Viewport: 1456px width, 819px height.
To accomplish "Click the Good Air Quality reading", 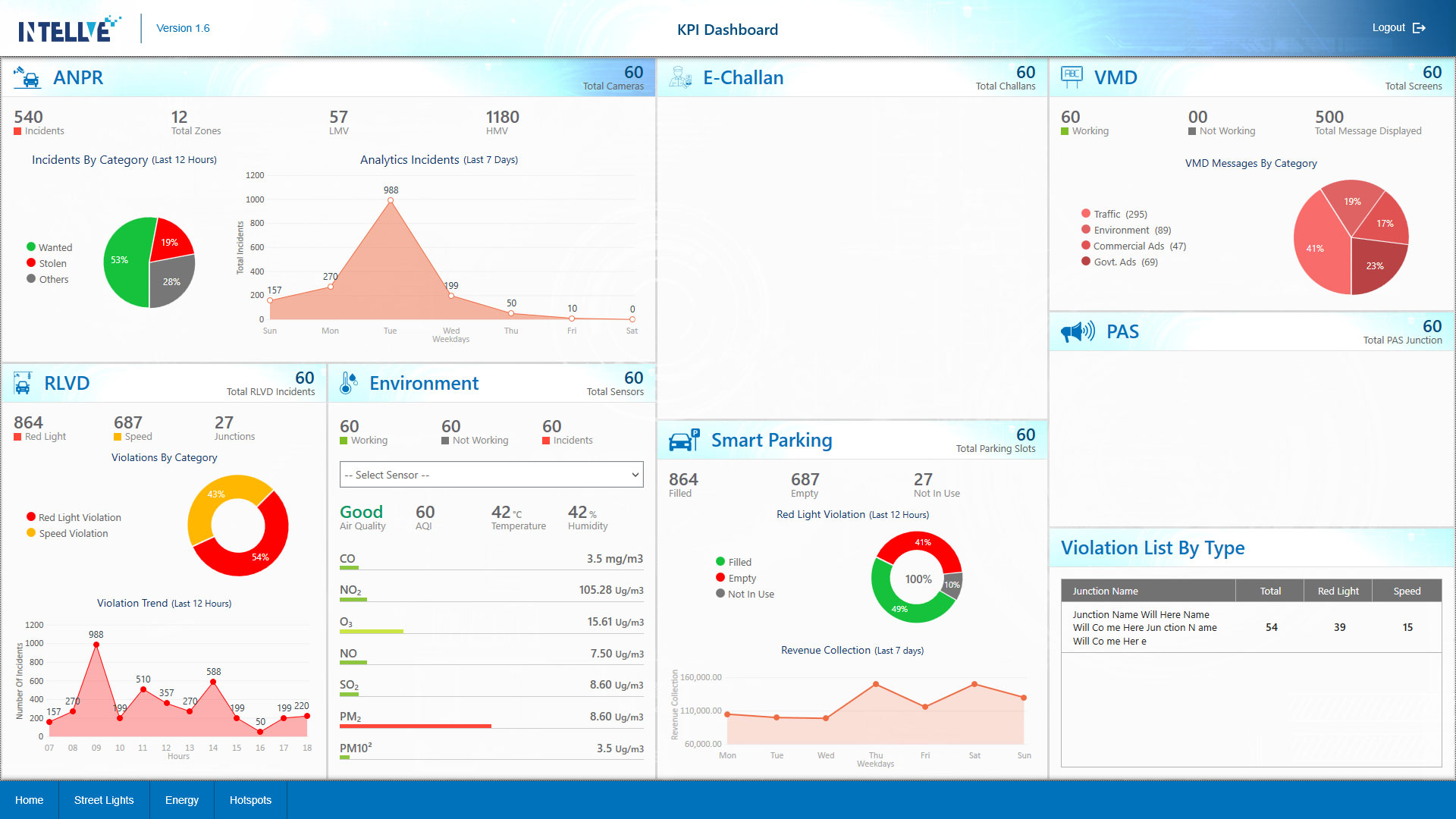I will [x=362, y=512].
